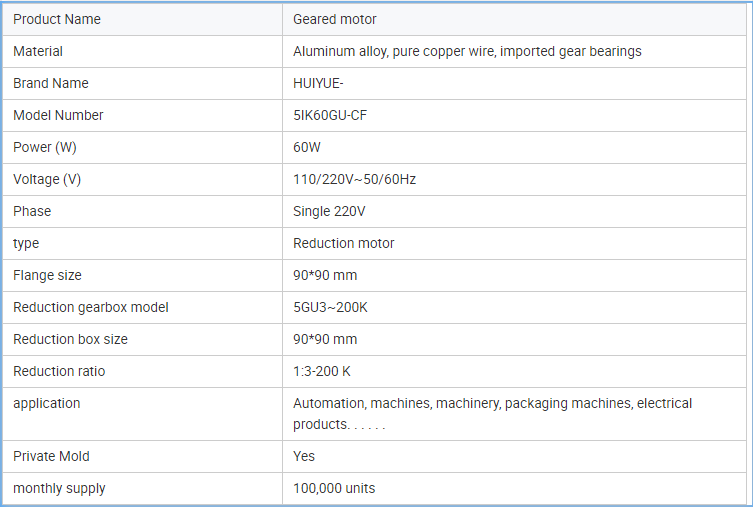Click the aluminum alloy material description
753x507 pixels.
(x=467, y=51)
